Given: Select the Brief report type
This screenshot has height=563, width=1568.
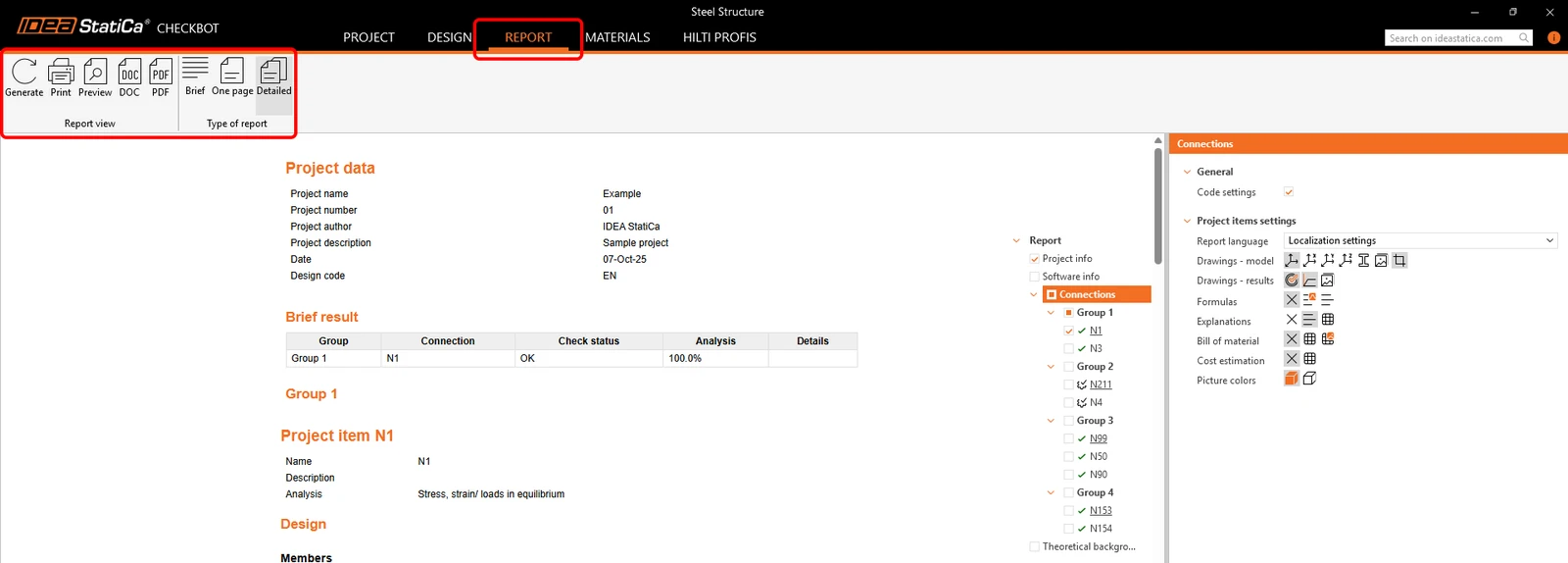Looking at the screenshot, I should pos(195,77).
